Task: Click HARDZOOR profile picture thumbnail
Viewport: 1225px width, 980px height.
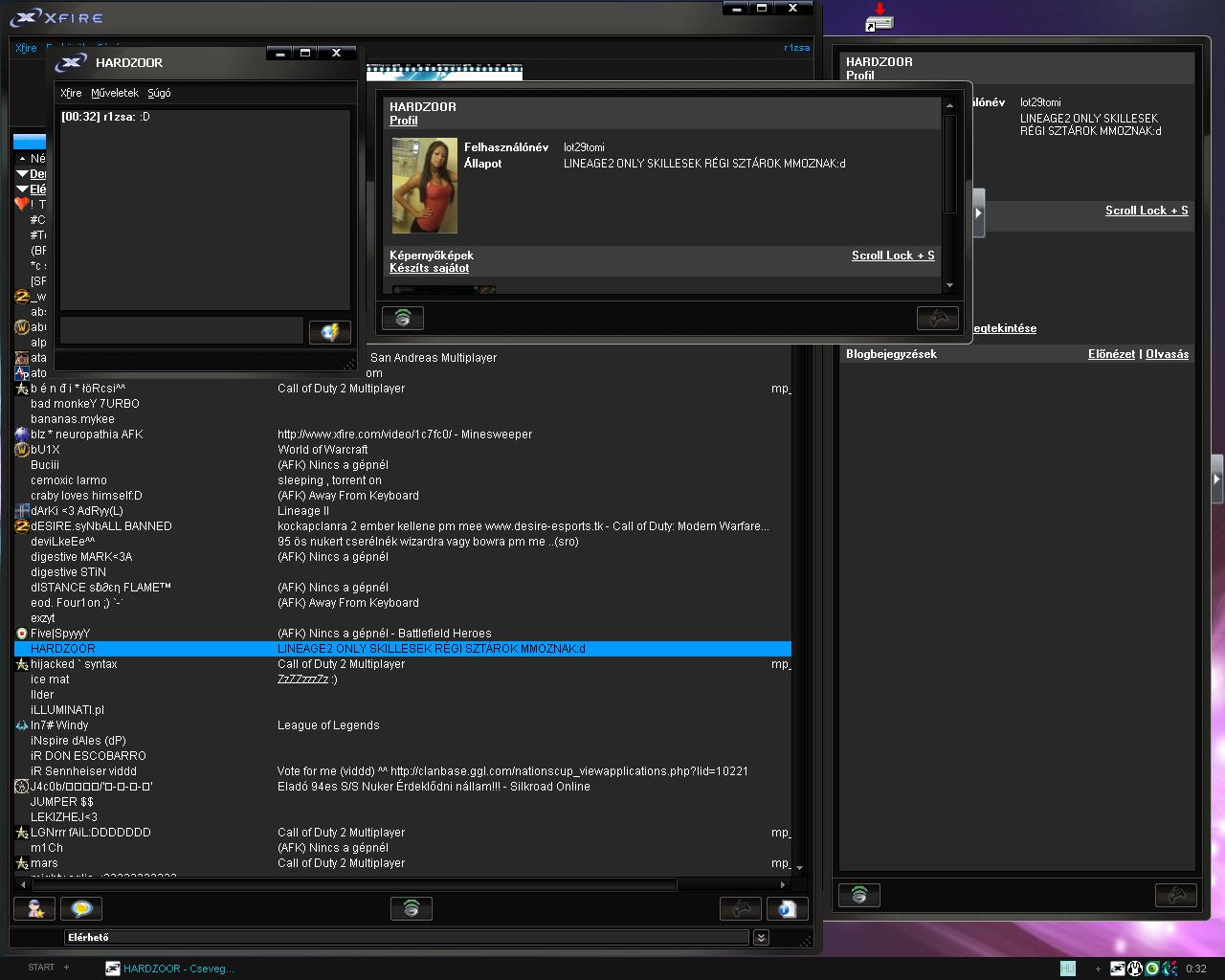Action: (425, 186)
